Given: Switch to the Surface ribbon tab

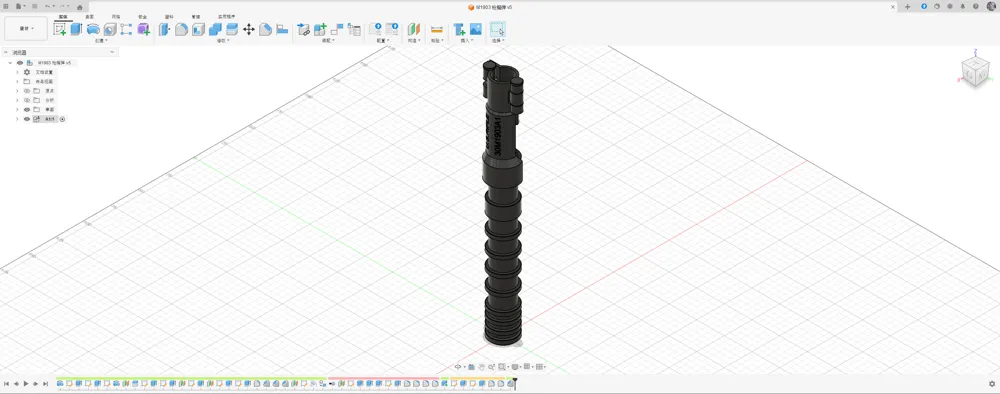Looking at the screenshot, I should [89, 17].
